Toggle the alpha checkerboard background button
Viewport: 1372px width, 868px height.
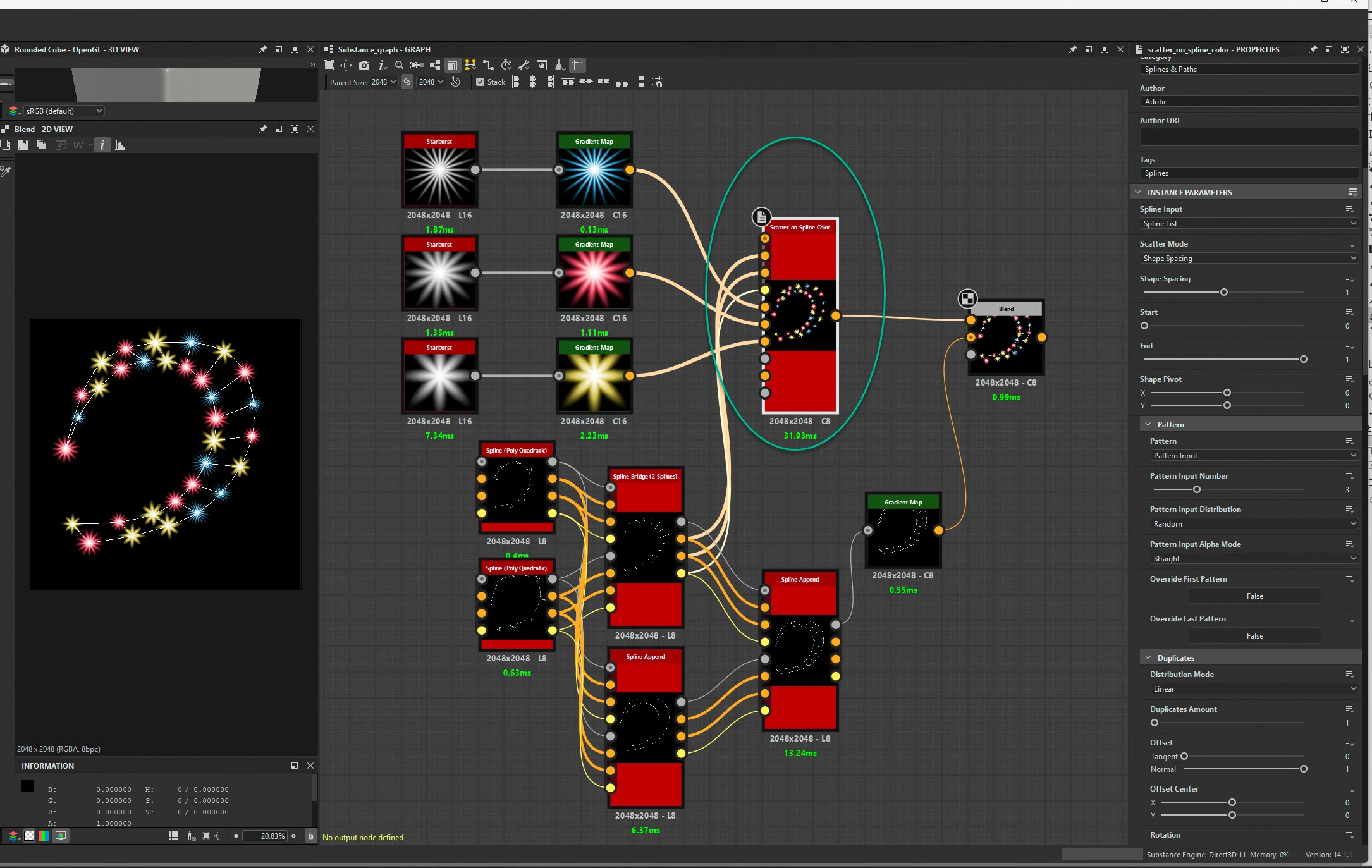pos(29,836)
